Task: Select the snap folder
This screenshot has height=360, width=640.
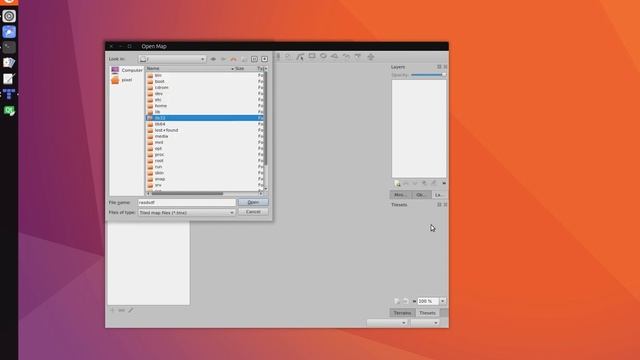Action: [204, 179]
